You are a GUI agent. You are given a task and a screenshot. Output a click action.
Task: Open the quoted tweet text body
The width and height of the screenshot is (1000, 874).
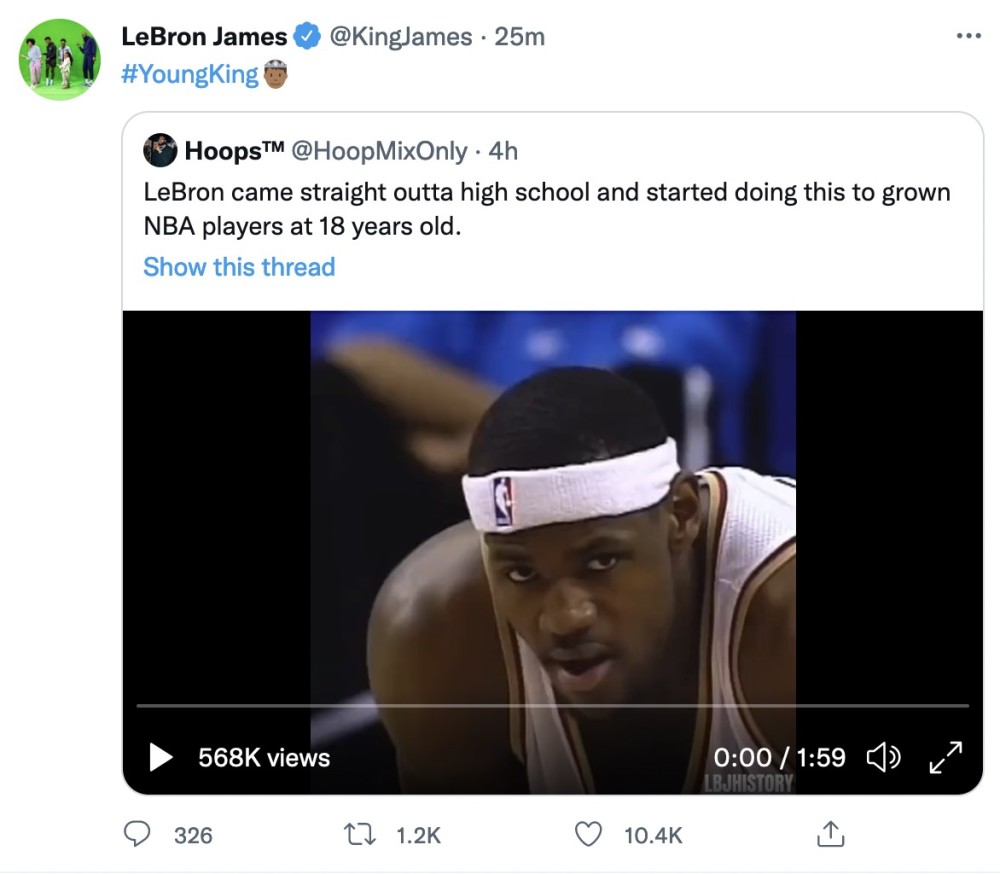546,208
